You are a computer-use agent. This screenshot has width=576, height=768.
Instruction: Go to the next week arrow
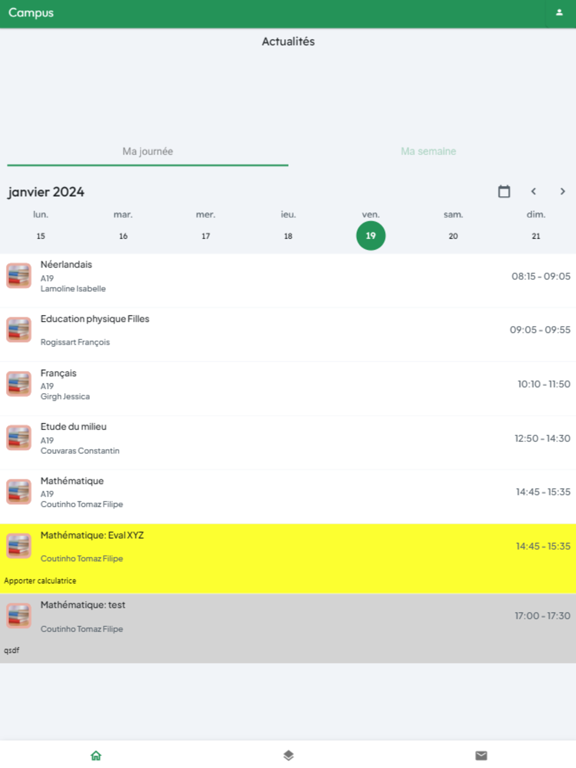[562, 192]
